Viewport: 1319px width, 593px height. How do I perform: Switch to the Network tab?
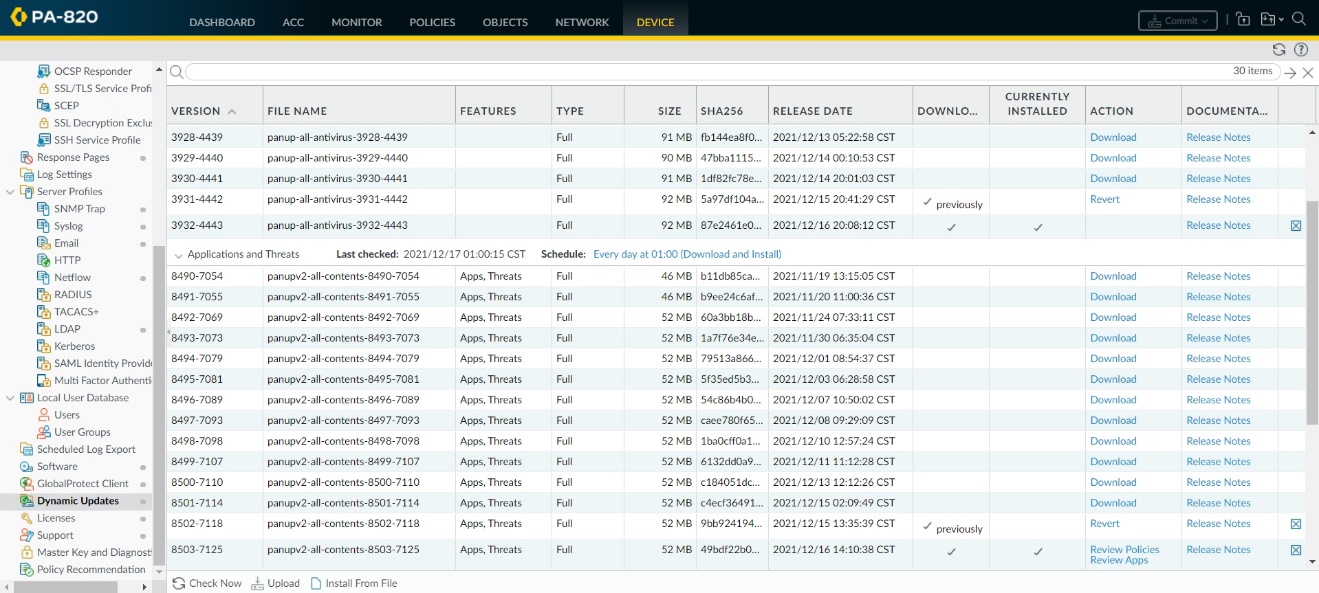582,22
